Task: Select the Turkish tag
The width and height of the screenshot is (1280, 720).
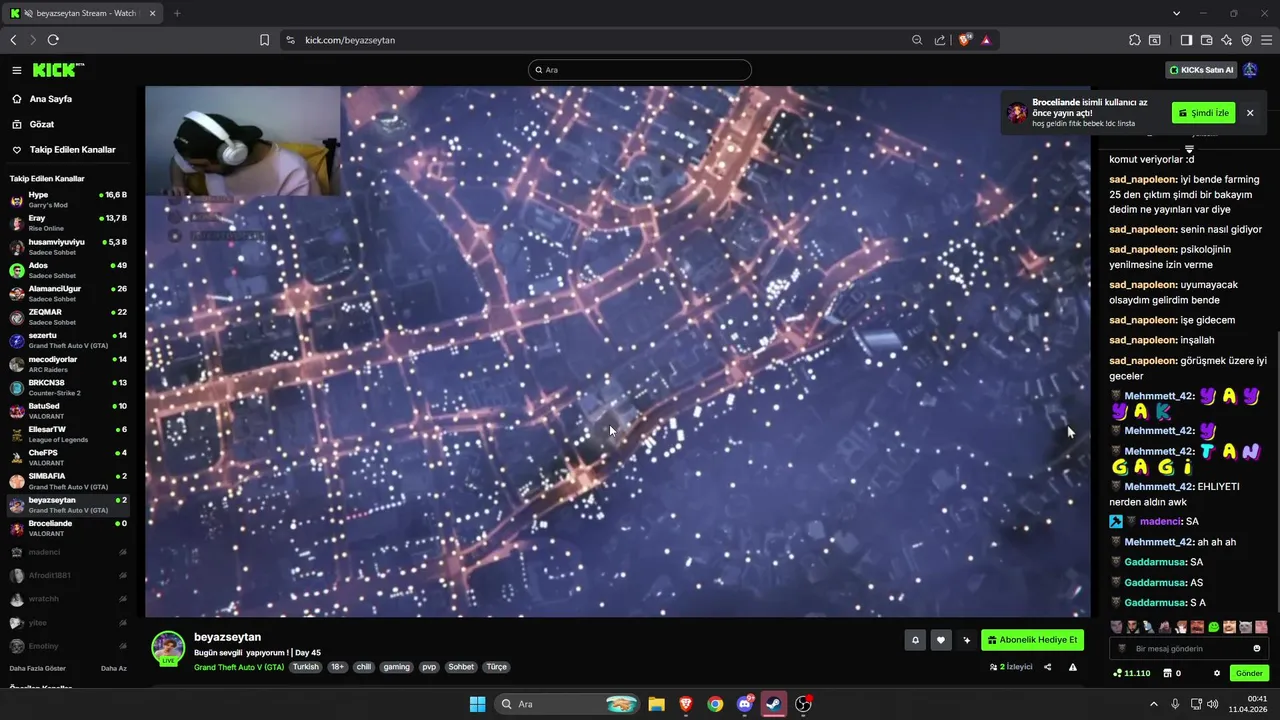Action: [x=306, y=667]
